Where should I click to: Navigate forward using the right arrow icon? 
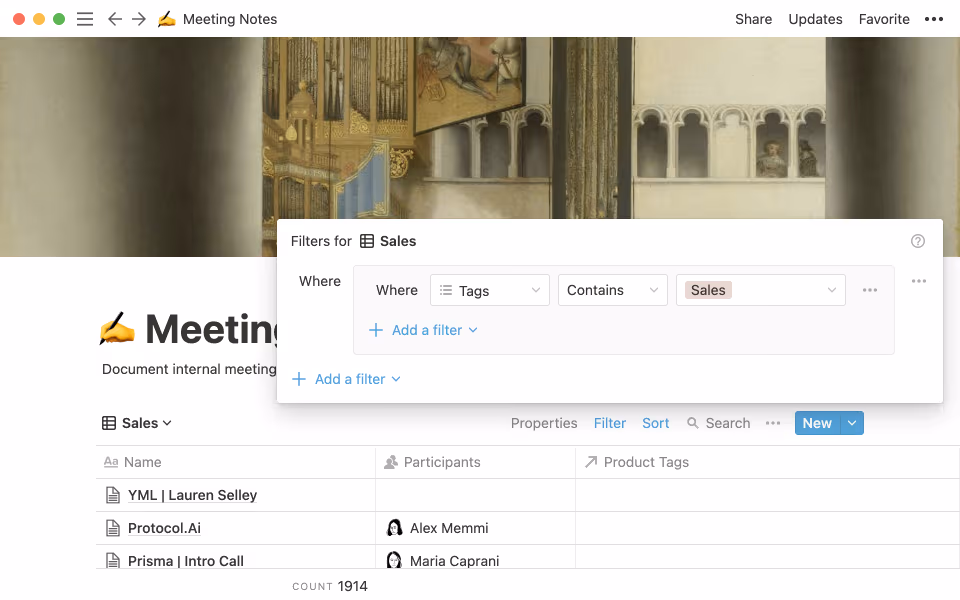pyautogui.click(x=139, y=18)
